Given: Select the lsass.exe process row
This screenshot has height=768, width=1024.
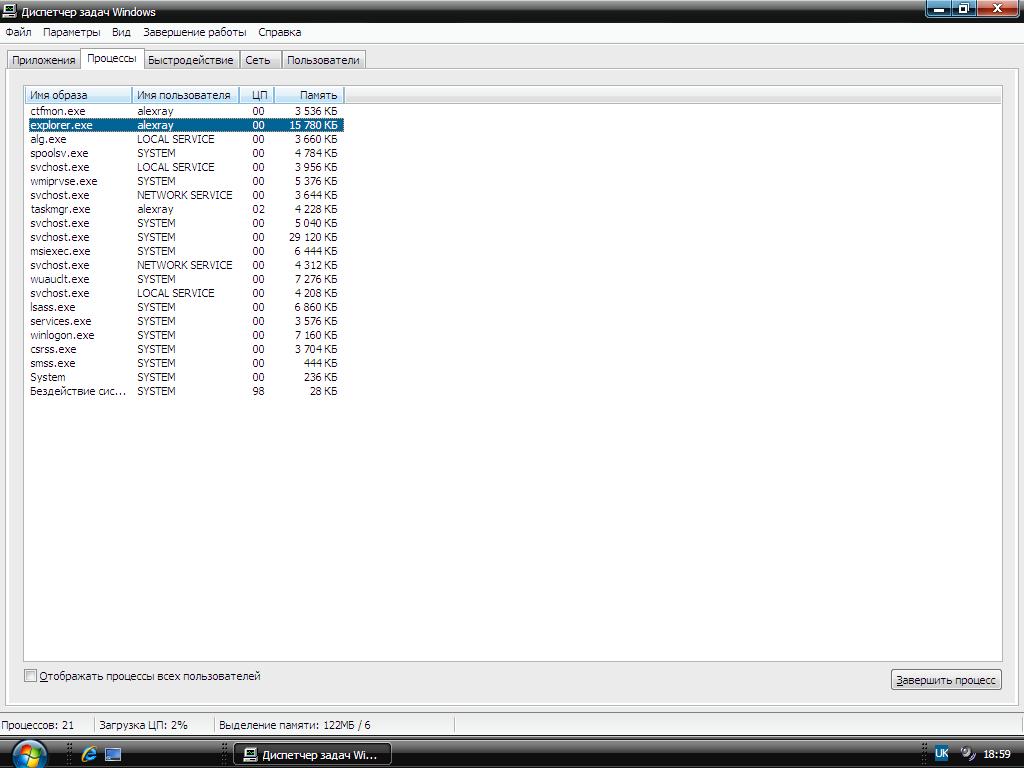Looking at the screenshot, I should [185, 308].
